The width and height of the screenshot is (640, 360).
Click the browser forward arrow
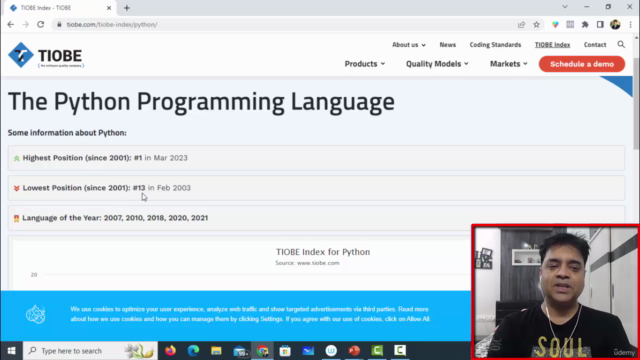(25, 24)
